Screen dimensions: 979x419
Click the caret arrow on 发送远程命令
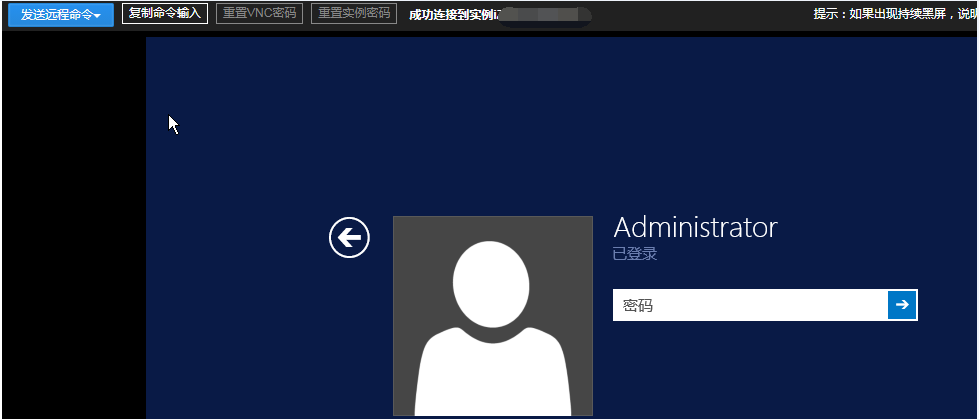tap(98, 15)
